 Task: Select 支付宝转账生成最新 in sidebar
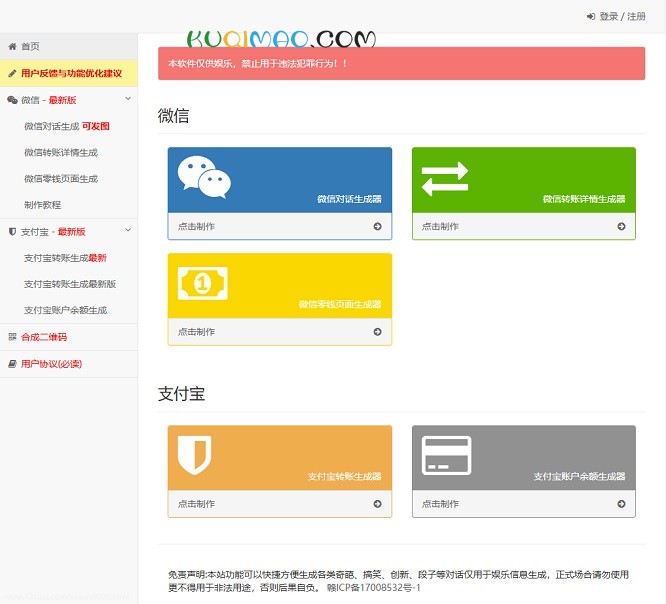coord(68,258)
